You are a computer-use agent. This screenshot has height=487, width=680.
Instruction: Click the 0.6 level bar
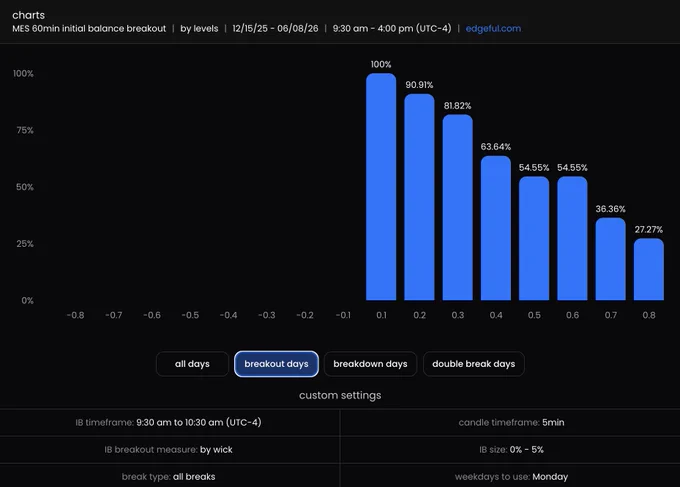572,238
